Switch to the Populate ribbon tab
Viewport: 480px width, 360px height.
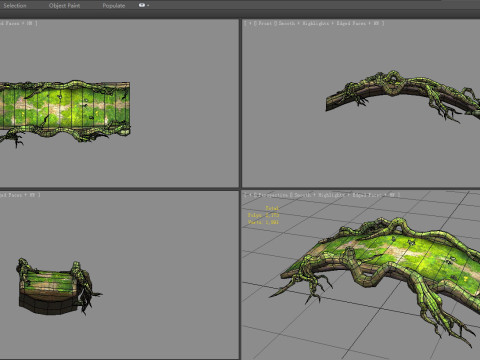click(114, 6)
